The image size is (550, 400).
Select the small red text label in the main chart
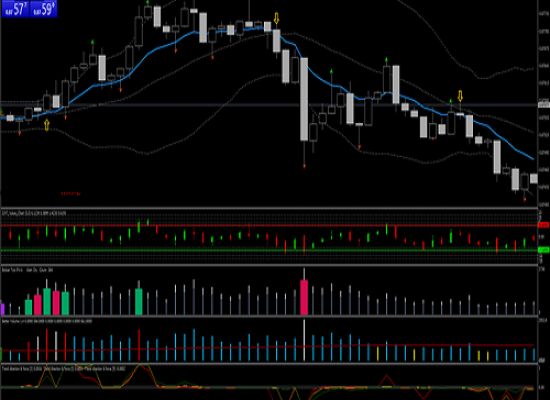pos(71,193)
